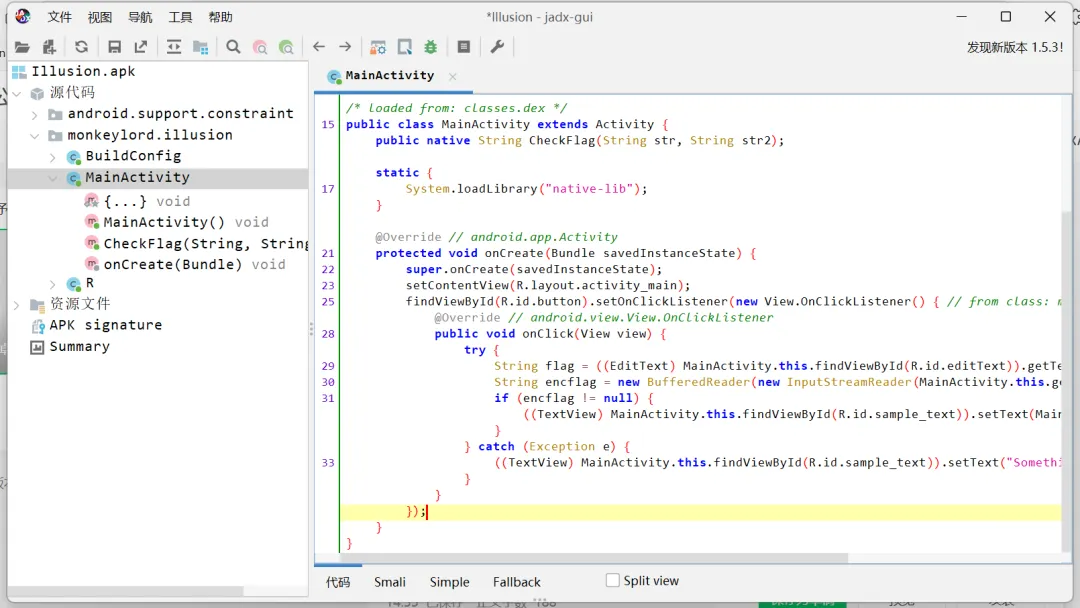Expand the android.support.constraint package
1080x608 pixels.
point(35,114)
